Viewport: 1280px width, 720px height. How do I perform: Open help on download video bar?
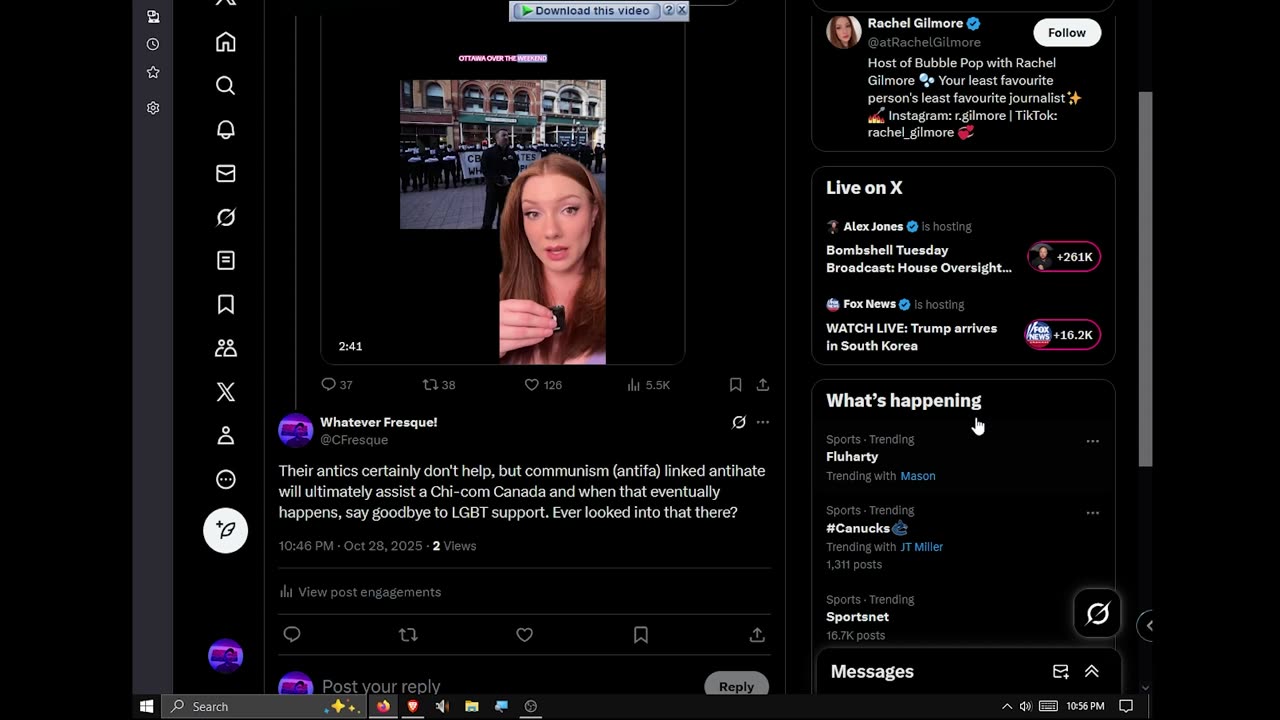(x=669, y=10)
